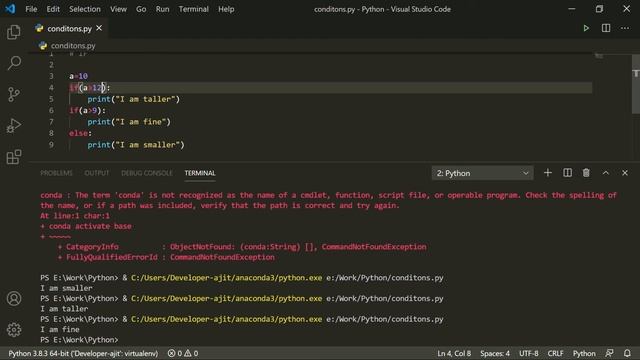The width and height of the screenshot is (640, 360).
Task: Click the final 'PS E:\Work\Python>' terminal prompt
Action: tap(79, 340)
